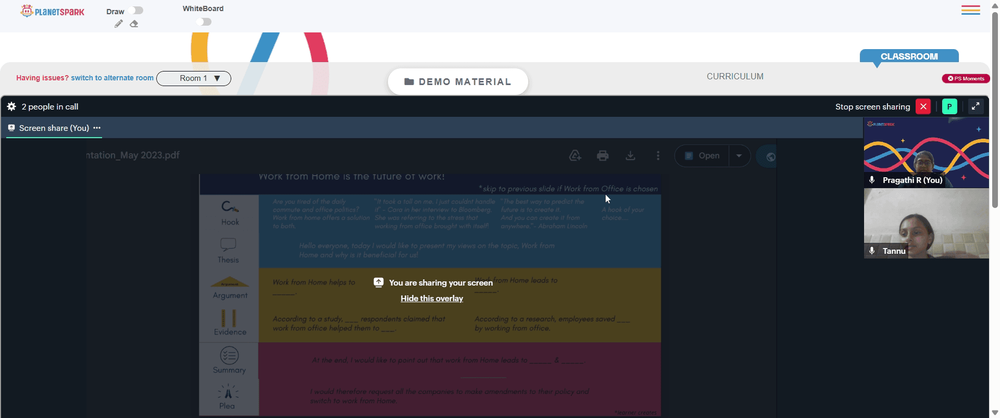Click the PDF filename ending May 2023.pdf
Viewport: 1000px width, 418px height.
click(135, 155)
